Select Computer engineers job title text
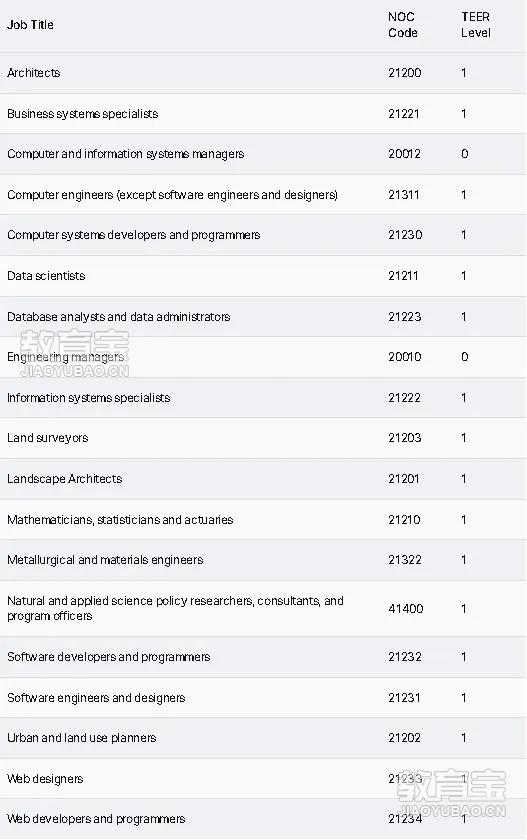527x840 pixels. (172, 194)
